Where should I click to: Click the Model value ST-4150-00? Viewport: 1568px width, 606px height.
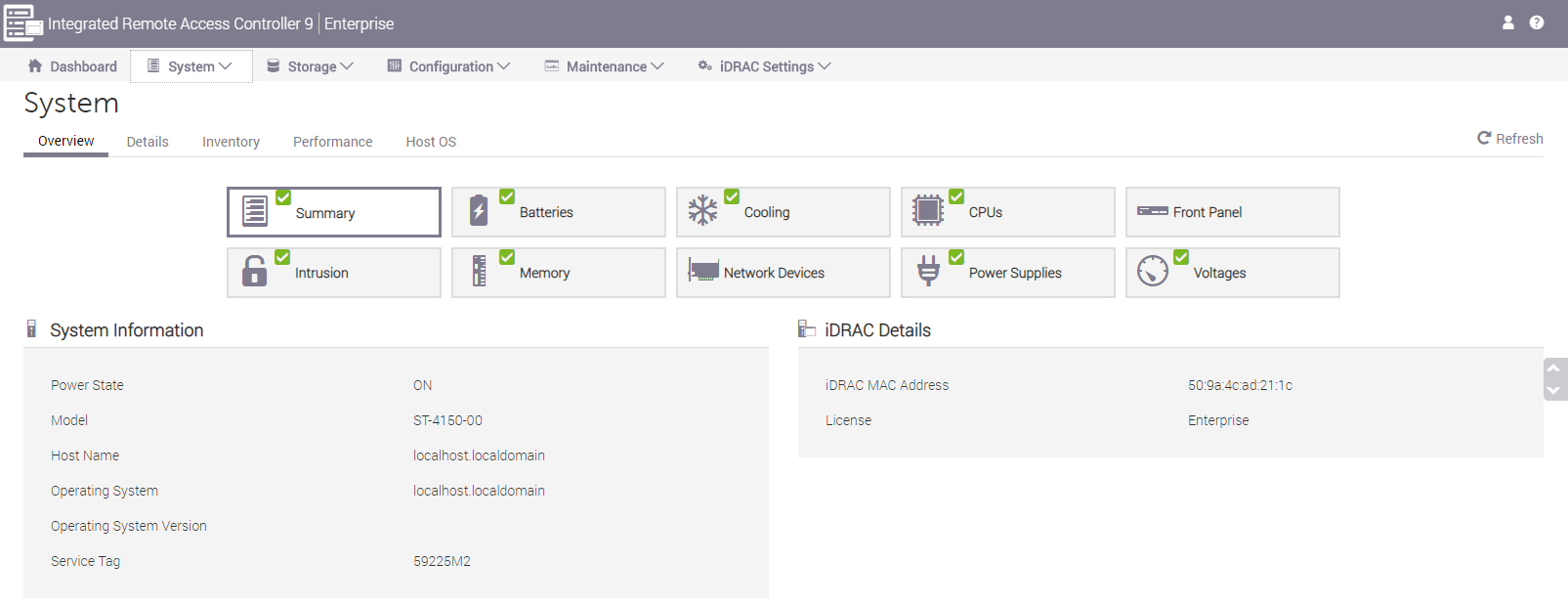[x=447, y=420]
